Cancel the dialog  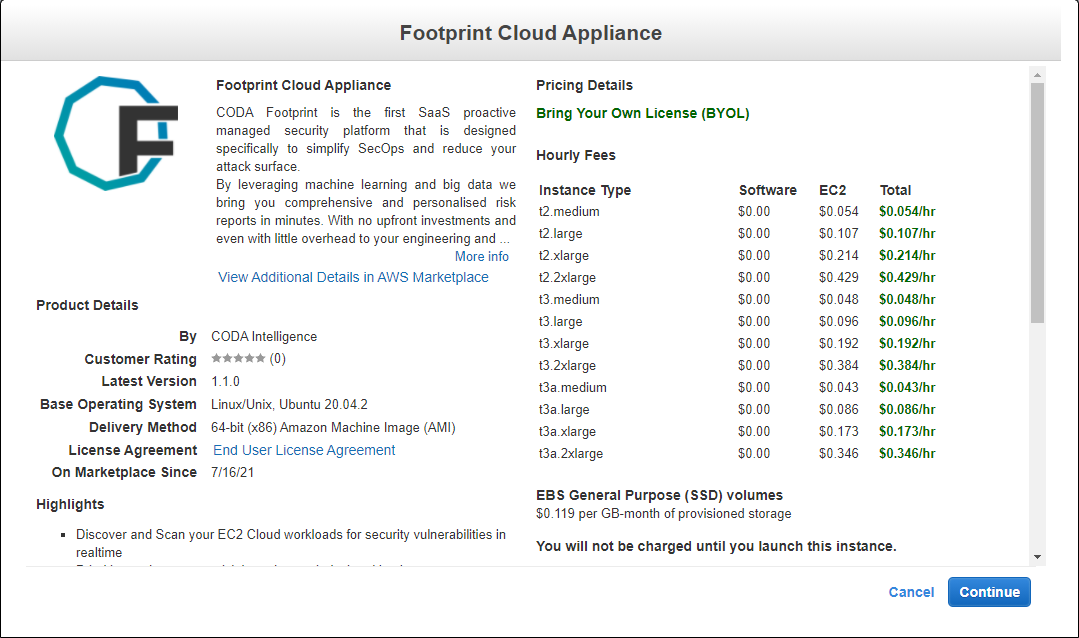coord(911,592)
